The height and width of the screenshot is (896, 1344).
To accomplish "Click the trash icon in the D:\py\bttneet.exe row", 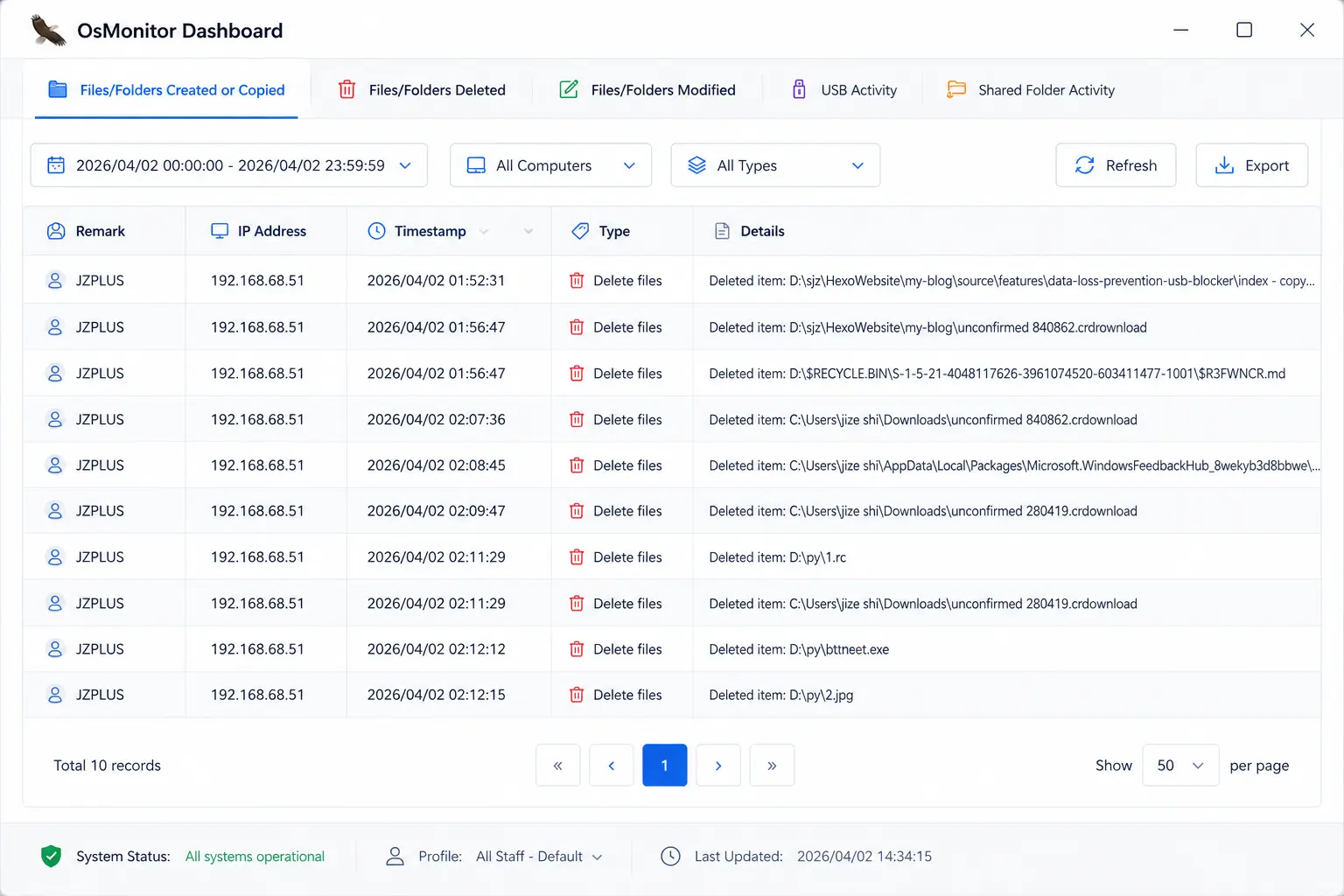I will pyautogui.click(x=577, y=649).
